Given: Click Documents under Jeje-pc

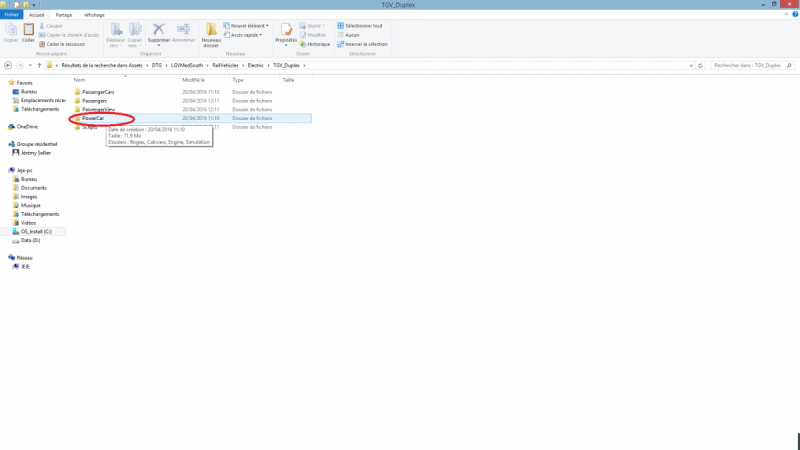Looking at the screenshot, I should tap(34, 188).
